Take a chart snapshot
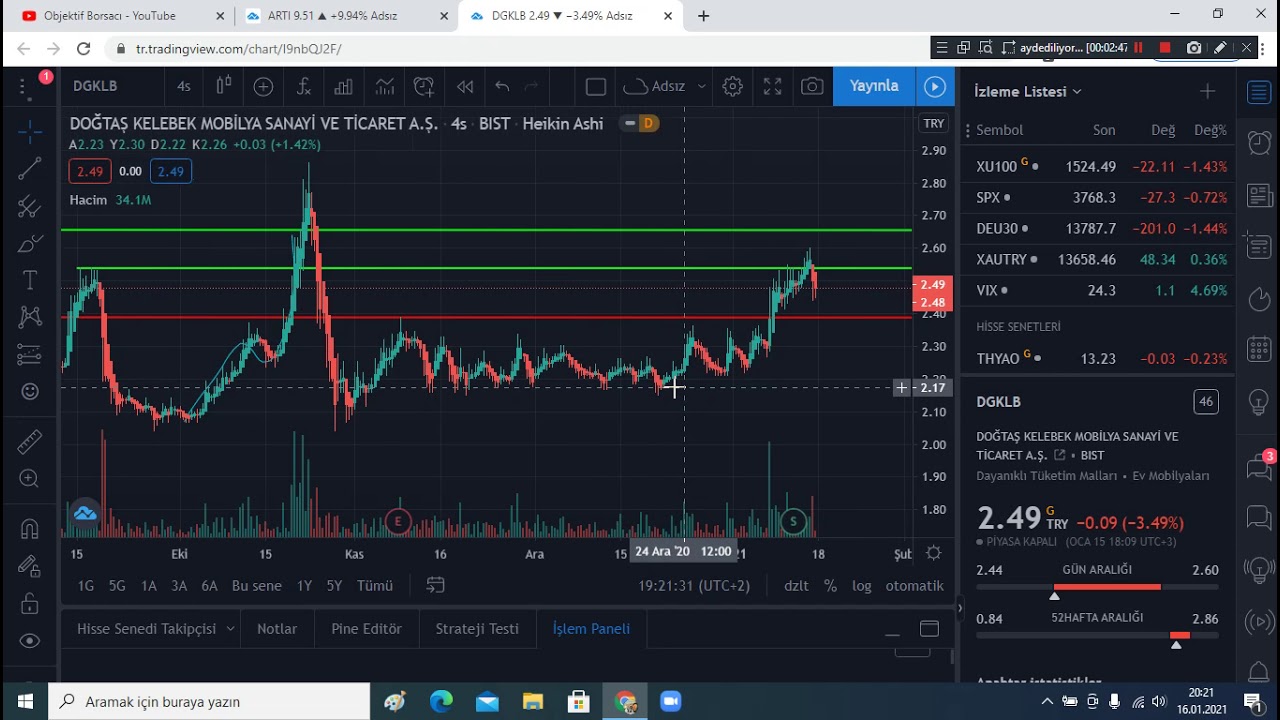 pyautogui.click(x=812, y=86)
